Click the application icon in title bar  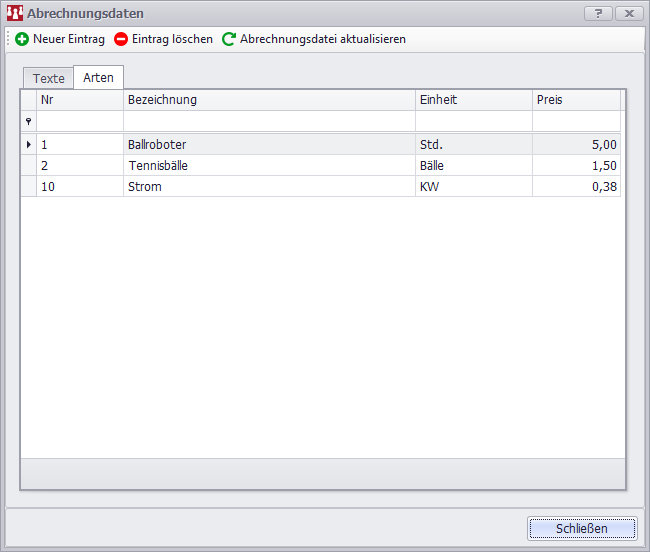click(14, 14)
